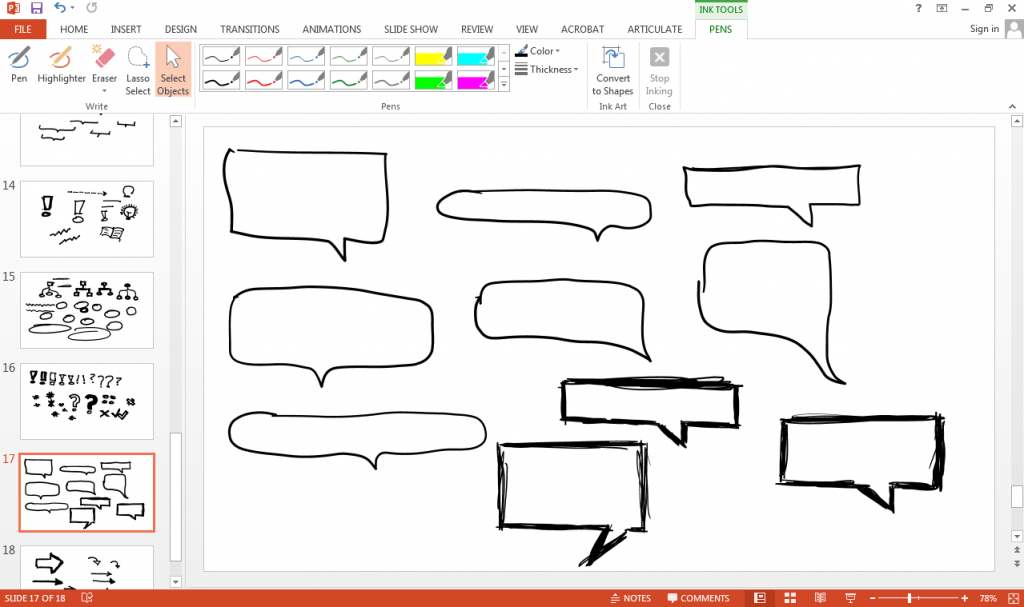Select the red pen from the Pens gallery
This screenshot has height=607, width=1024.
click(x=264, y=57)
